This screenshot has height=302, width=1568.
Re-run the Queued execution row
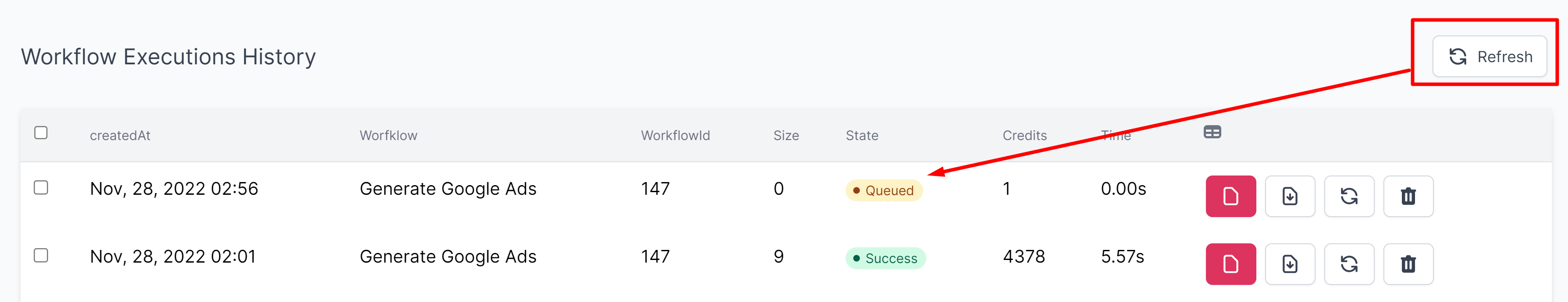tap(1349, 196)
